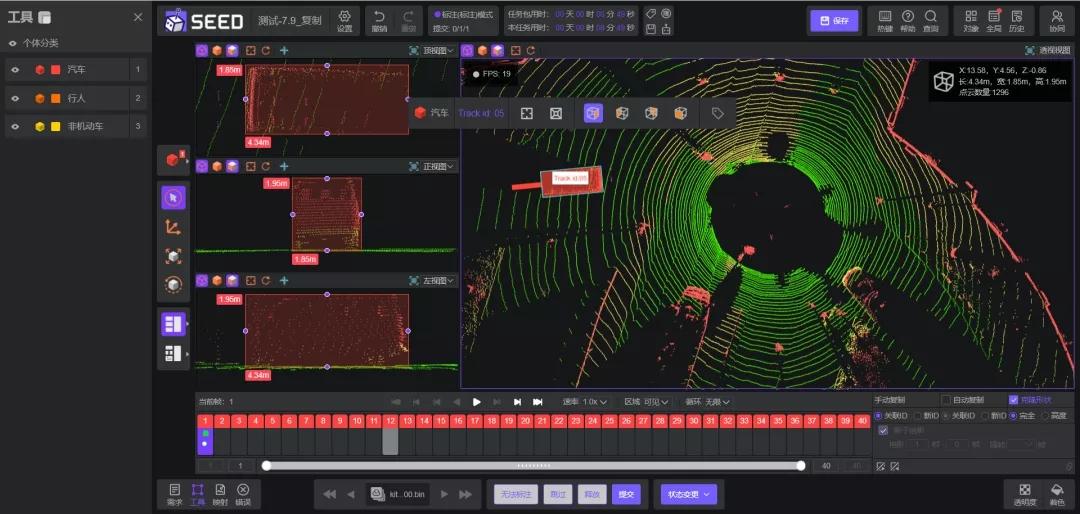Click the 提交 submit button
The width and height of the screenshot is (1080, 514).
click(625, 494)
